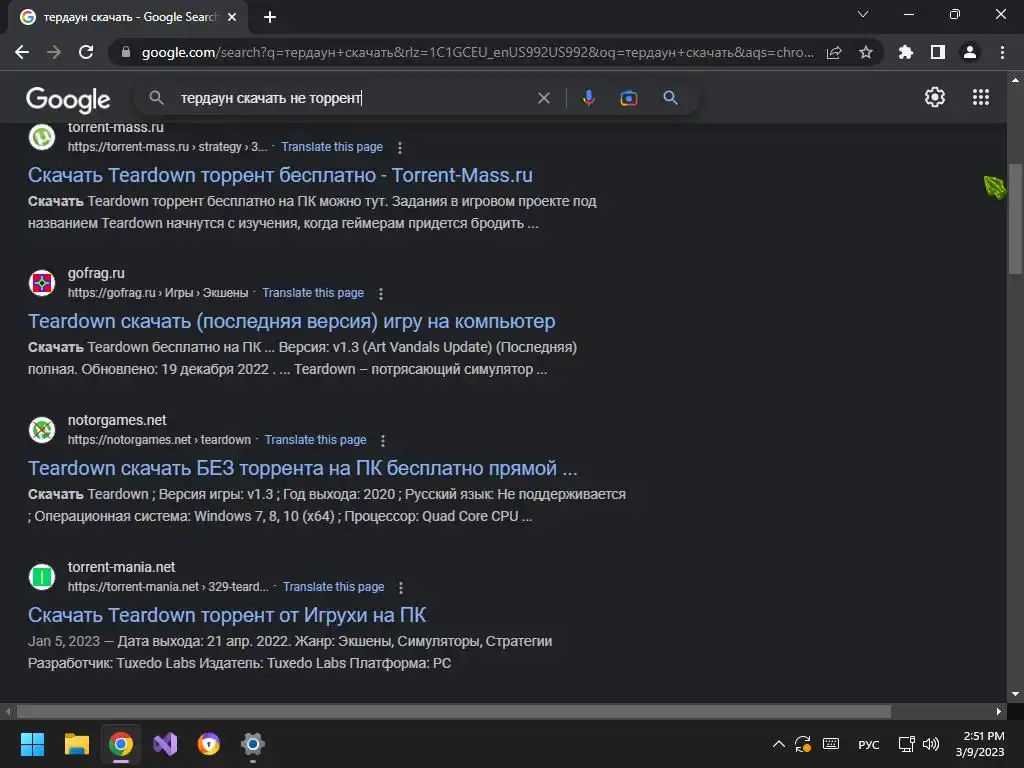Go back to previous page

point(22,52)
